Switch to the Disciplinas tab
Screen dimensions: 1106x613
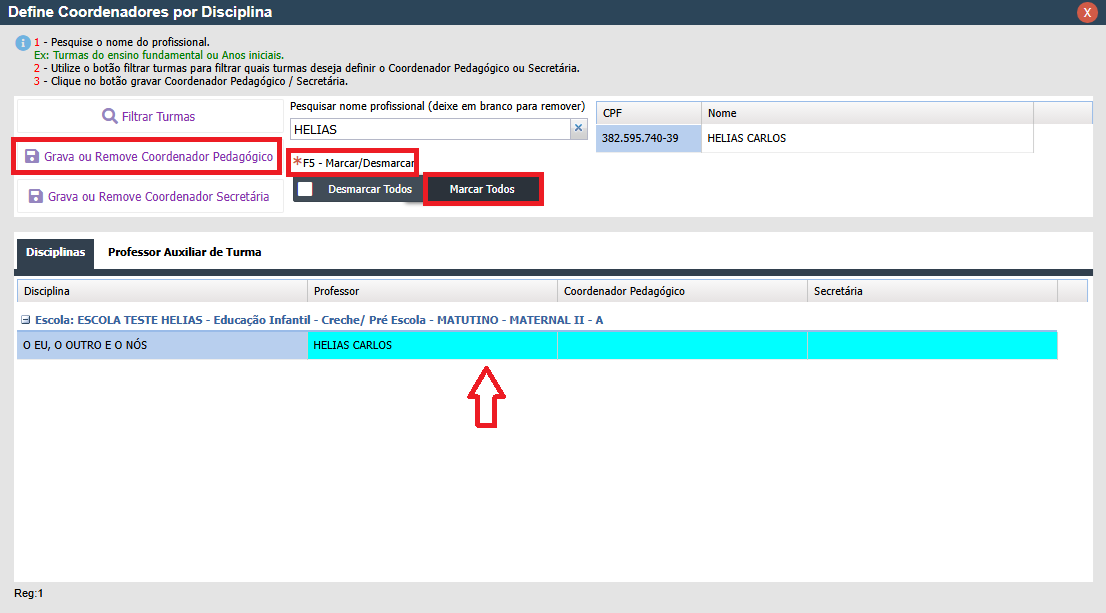[55, 253]
